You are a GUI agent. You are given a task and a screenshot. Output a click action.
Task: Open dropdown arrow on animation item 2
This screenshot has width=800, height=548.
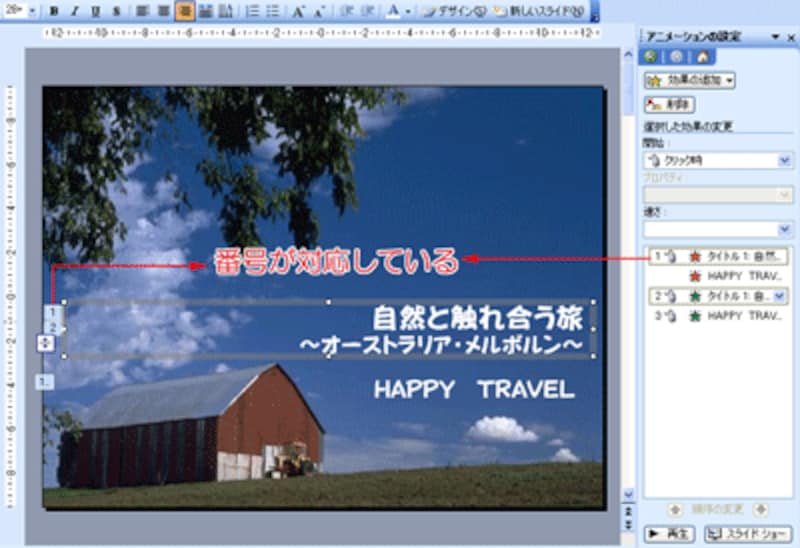780,296
